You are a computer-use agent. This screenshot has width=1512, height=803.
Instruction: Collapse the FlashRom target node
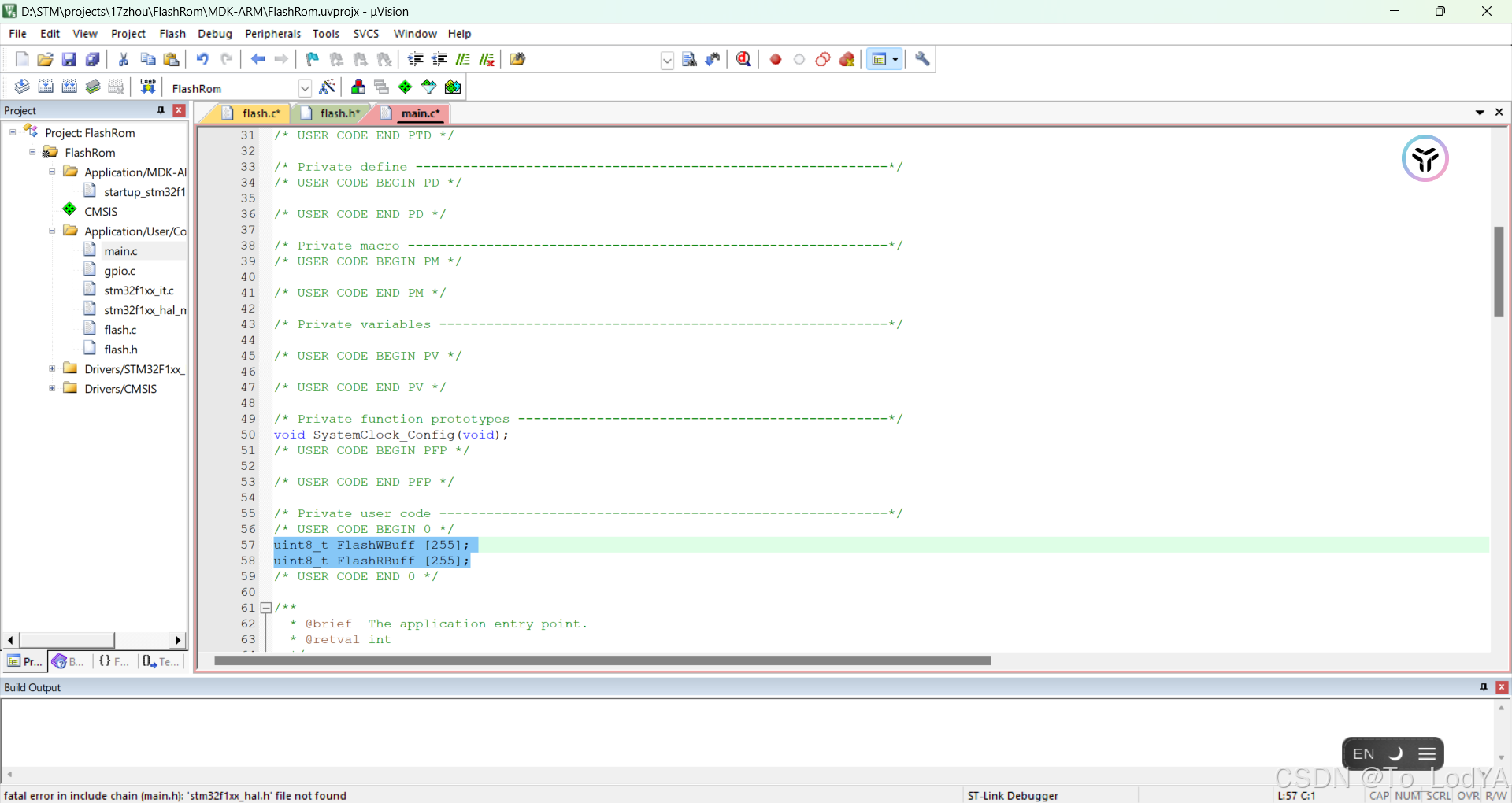coord(32,152)
